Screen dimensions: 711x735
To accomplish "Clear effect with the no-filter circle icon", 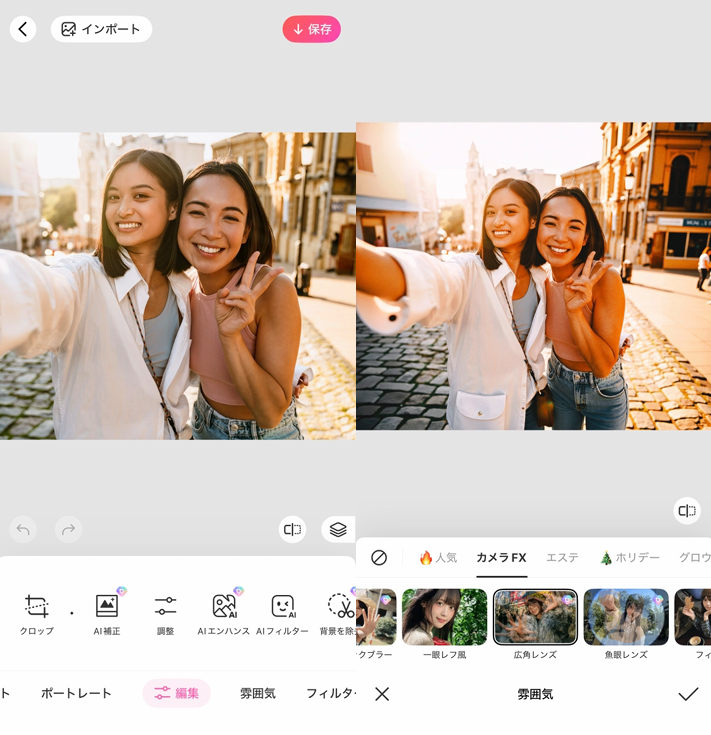I will click(379, 558).
